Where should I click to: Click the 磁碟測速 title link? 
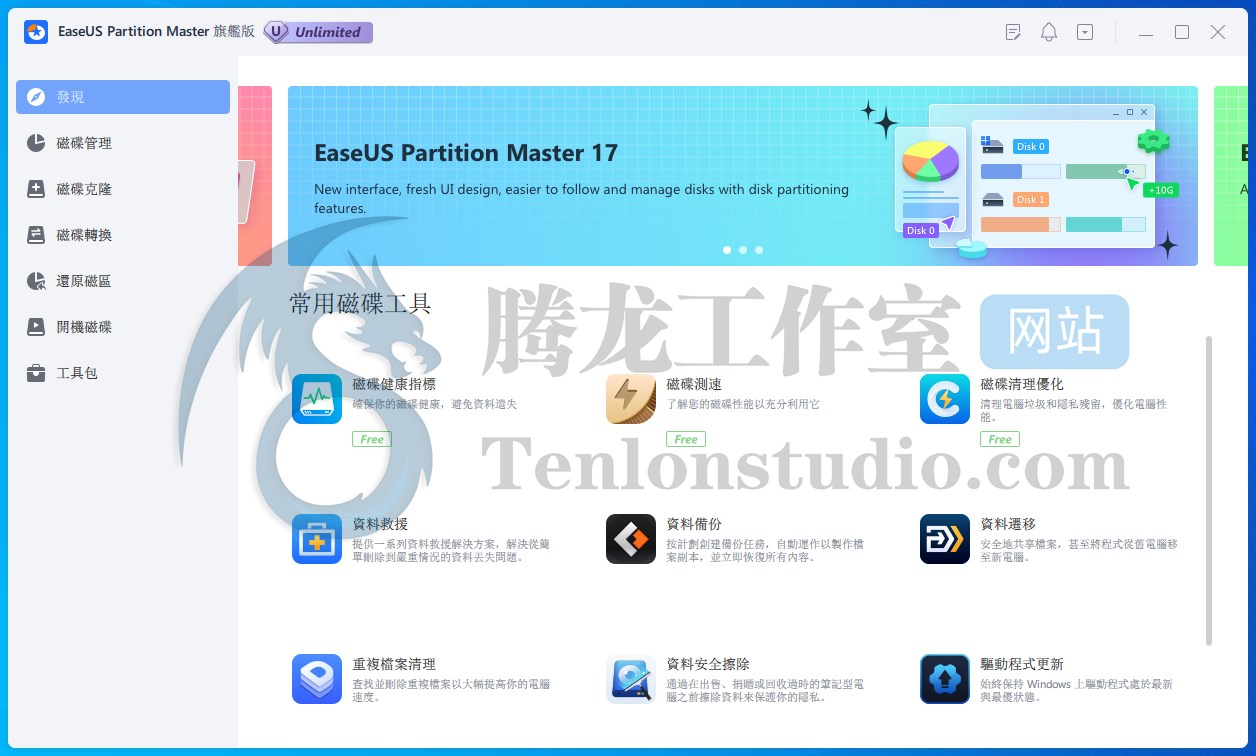(x=694, y=384)
